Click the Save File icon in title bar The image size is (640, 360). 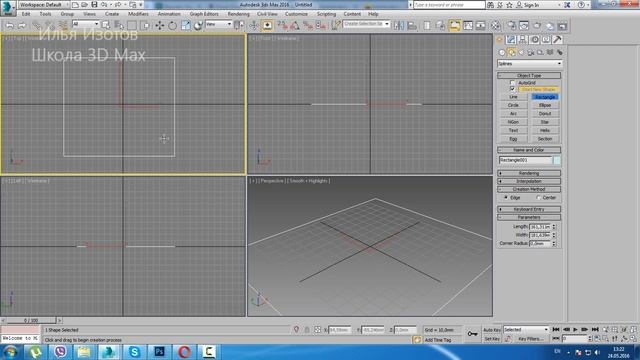94,4
